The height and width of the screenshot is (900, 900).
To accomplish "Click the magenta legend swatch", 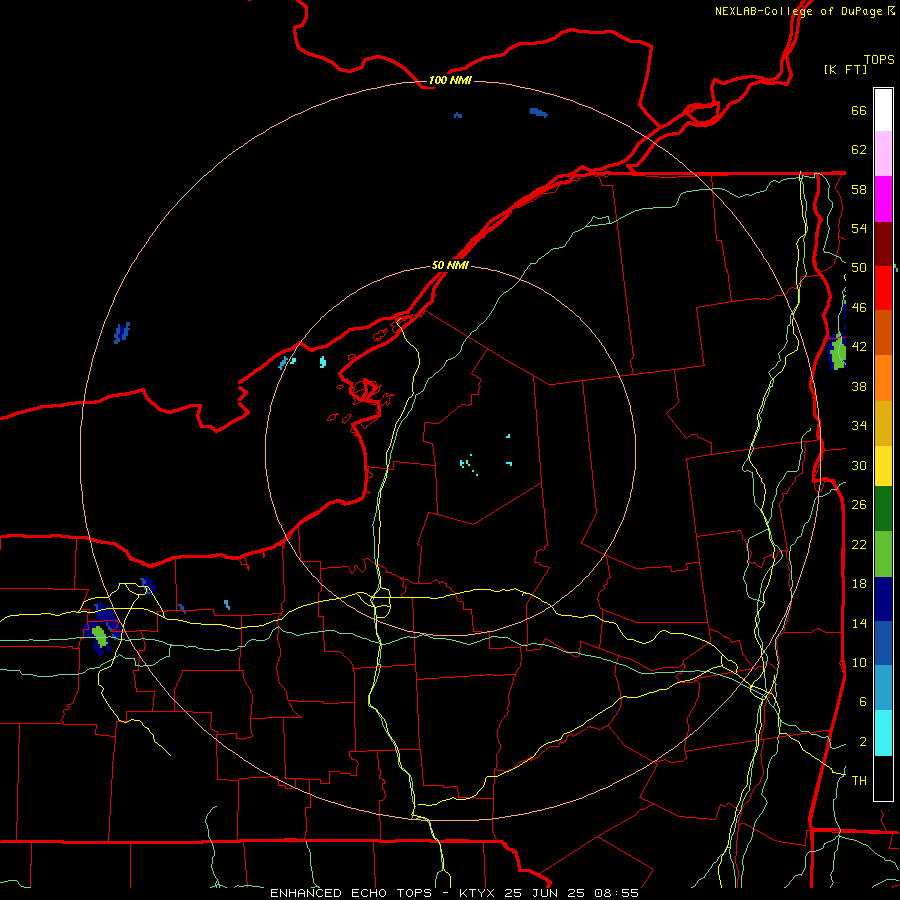I will point(883,199).
